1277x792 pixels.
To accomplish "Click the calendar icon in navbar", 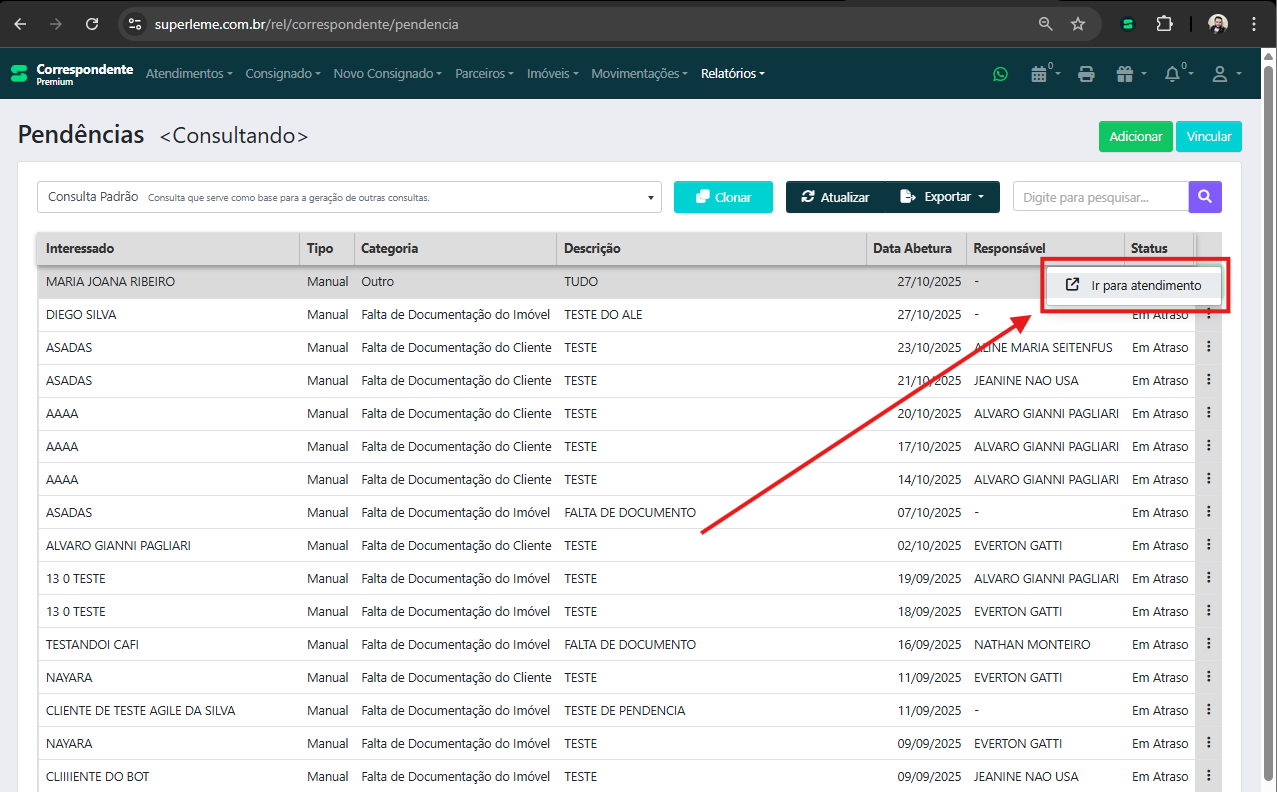I will [1039, 74].
